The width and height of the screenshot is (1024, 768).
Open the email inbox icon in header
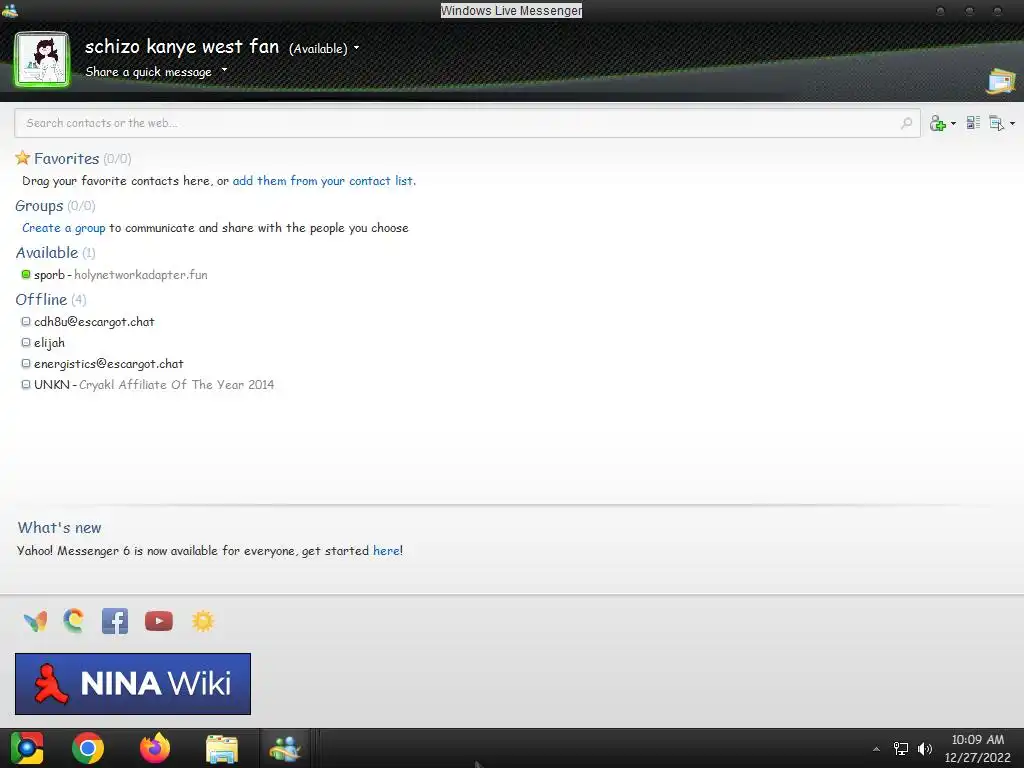pos(1001,82)
